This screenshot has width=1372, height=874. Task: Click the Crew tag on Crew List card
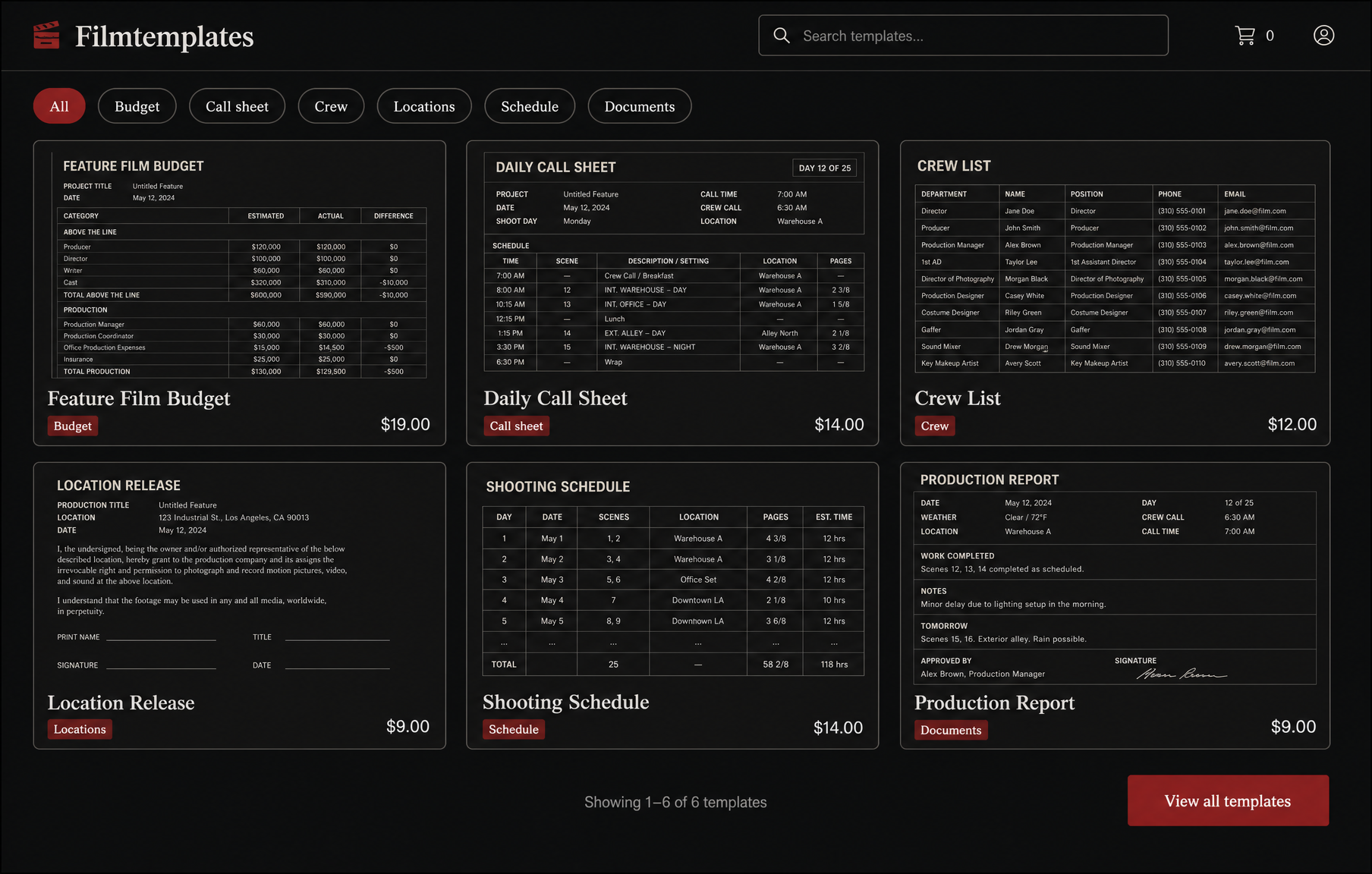935,426
